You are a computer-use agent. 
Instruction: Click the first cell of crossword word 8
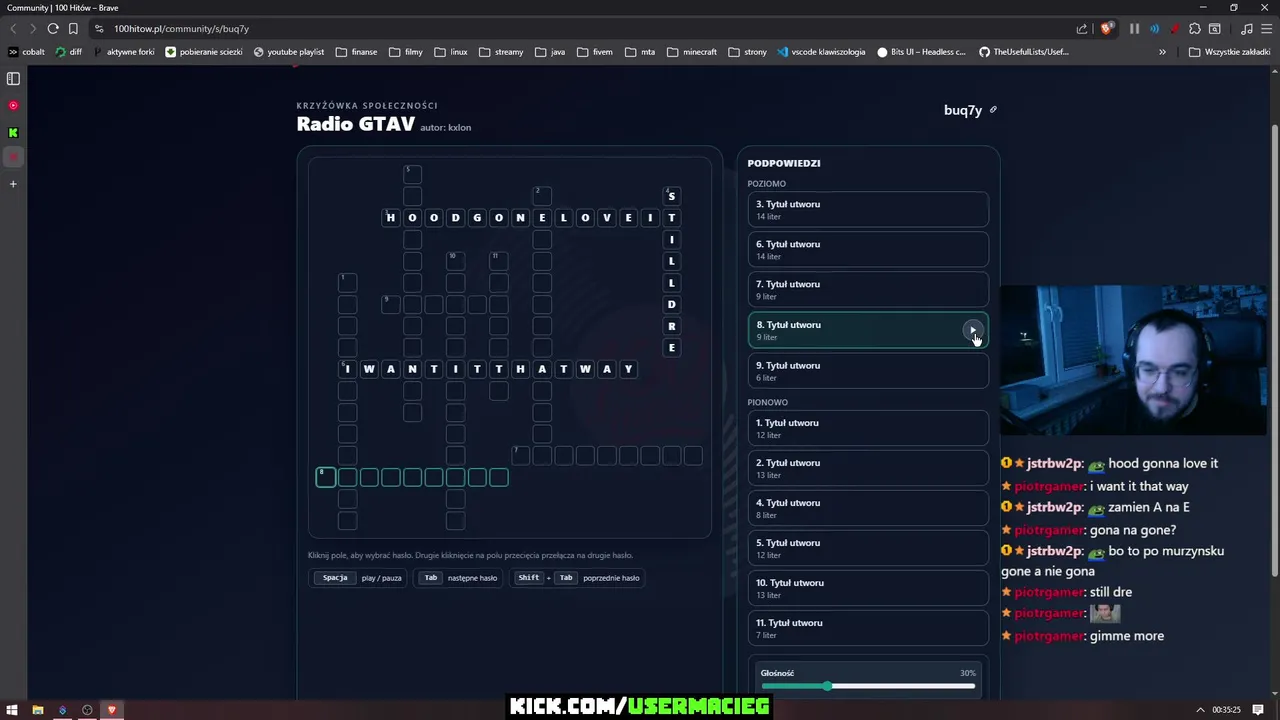tap(326, 477)
